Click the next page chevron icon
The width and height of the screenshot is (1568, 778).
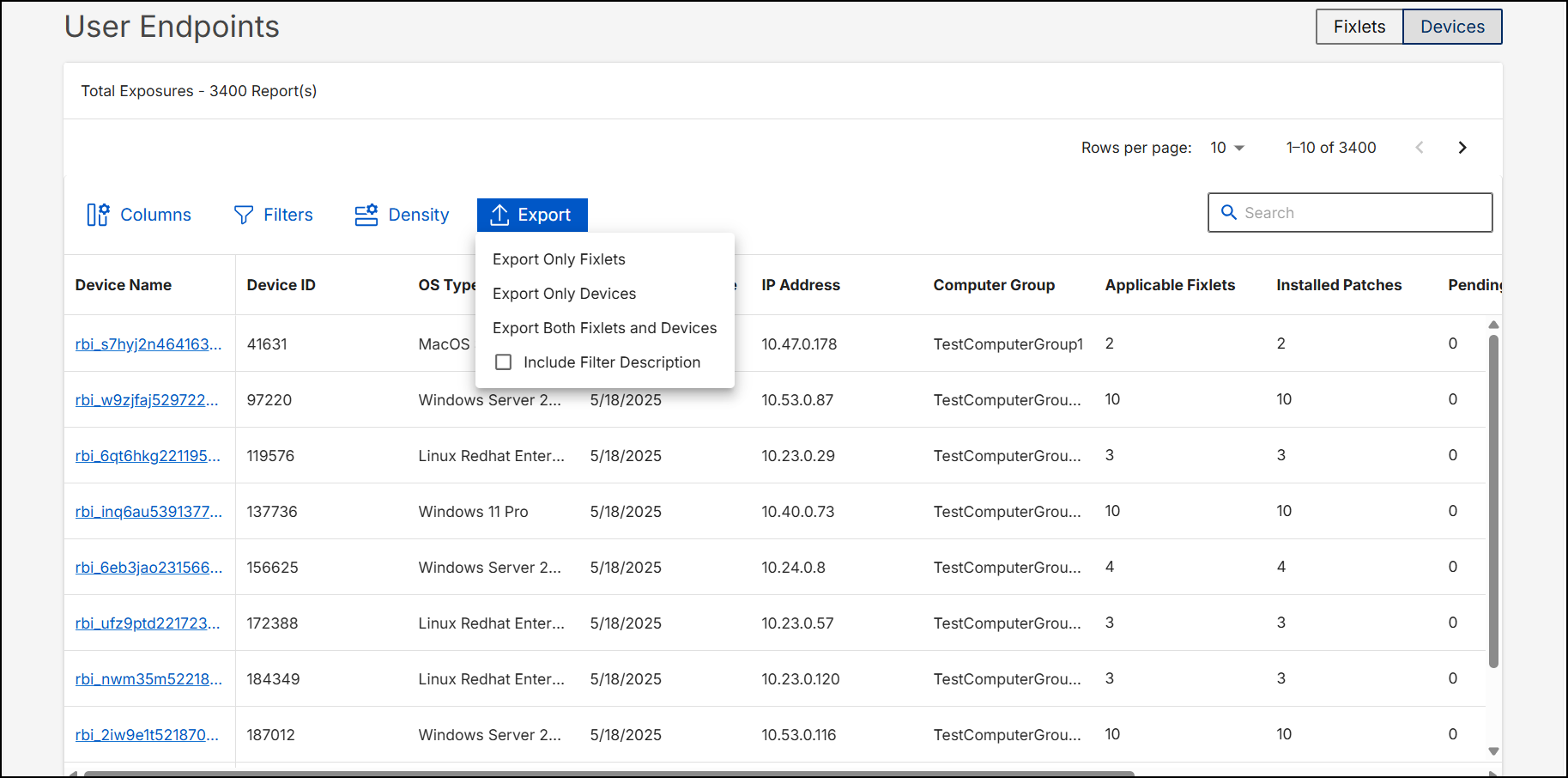click(x=1462, y=147)
